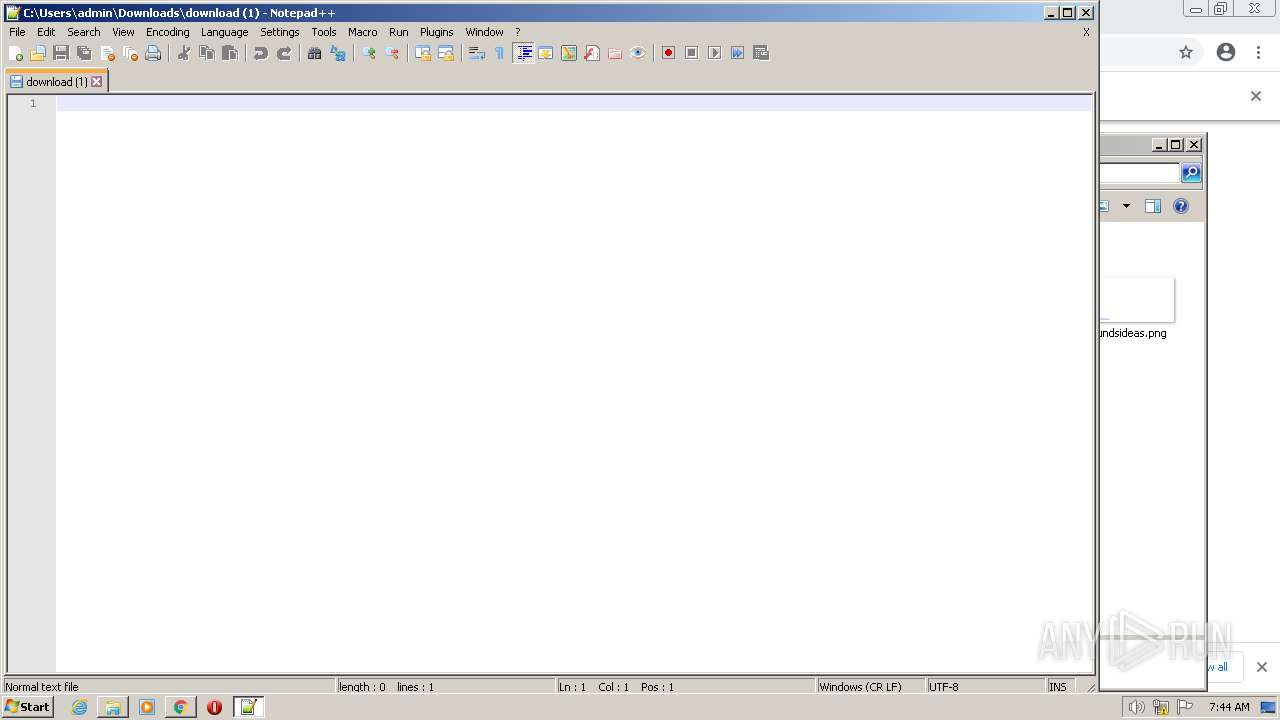
Task: Click the Paste toolbar icon
Action: 230,53
